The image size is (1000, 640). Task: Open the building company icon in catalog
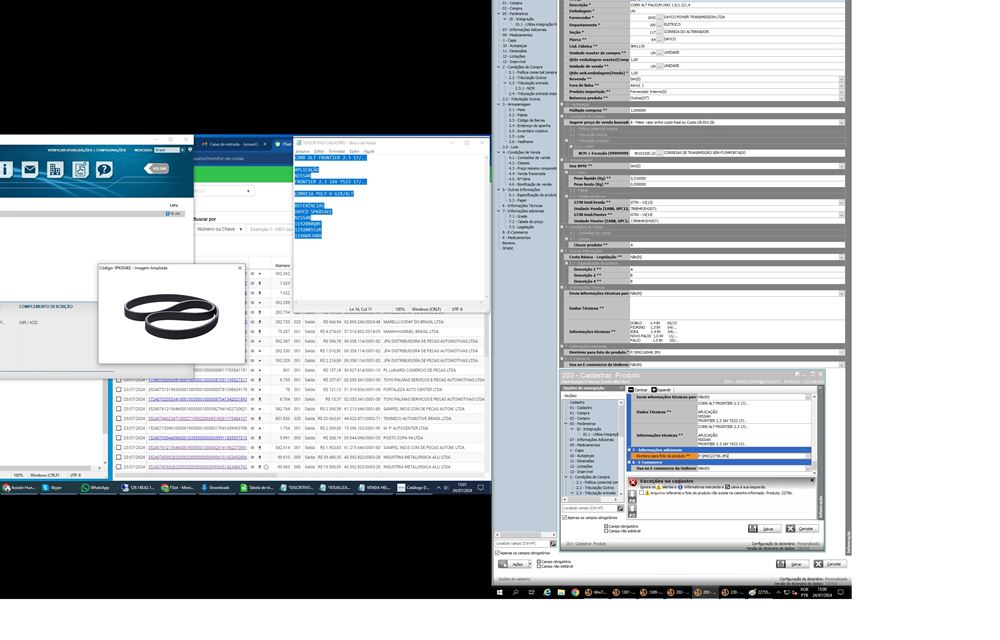tap(55, 169)
